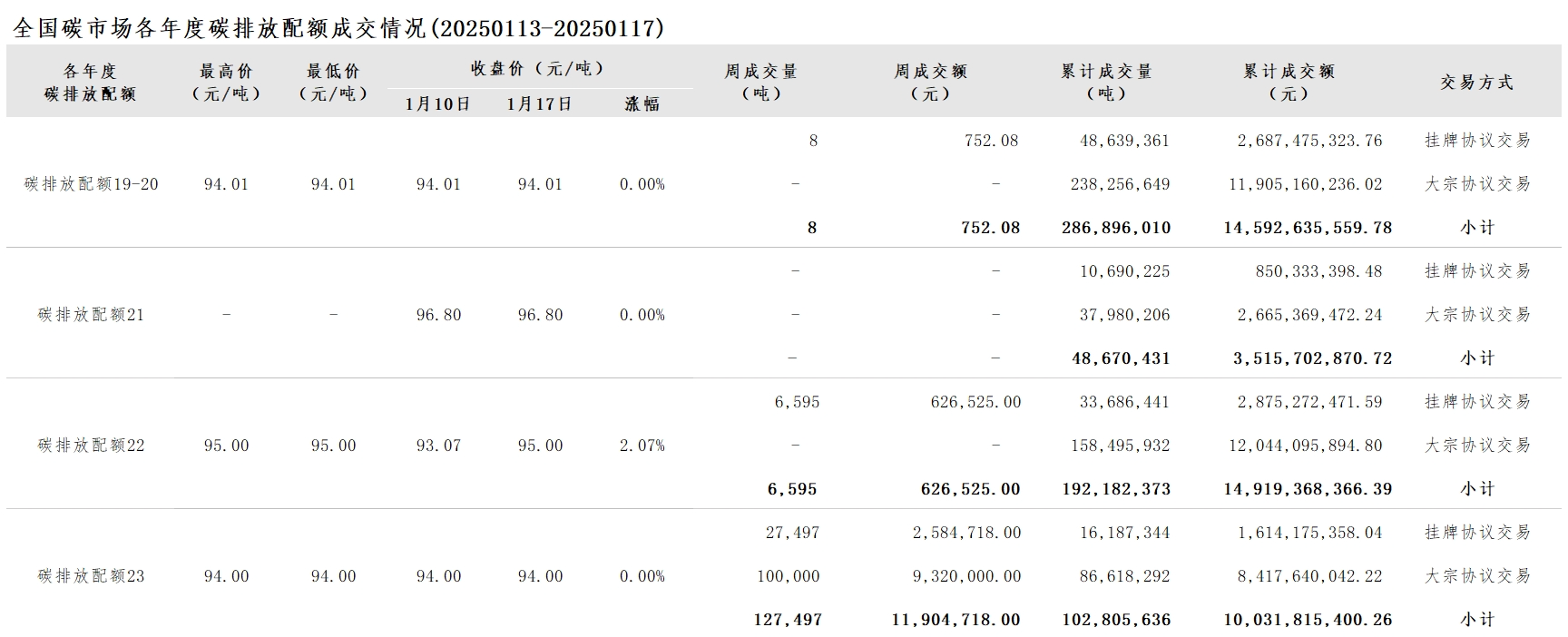Click the 周成交量 column header
The image size is (1568, 637).
760,82
